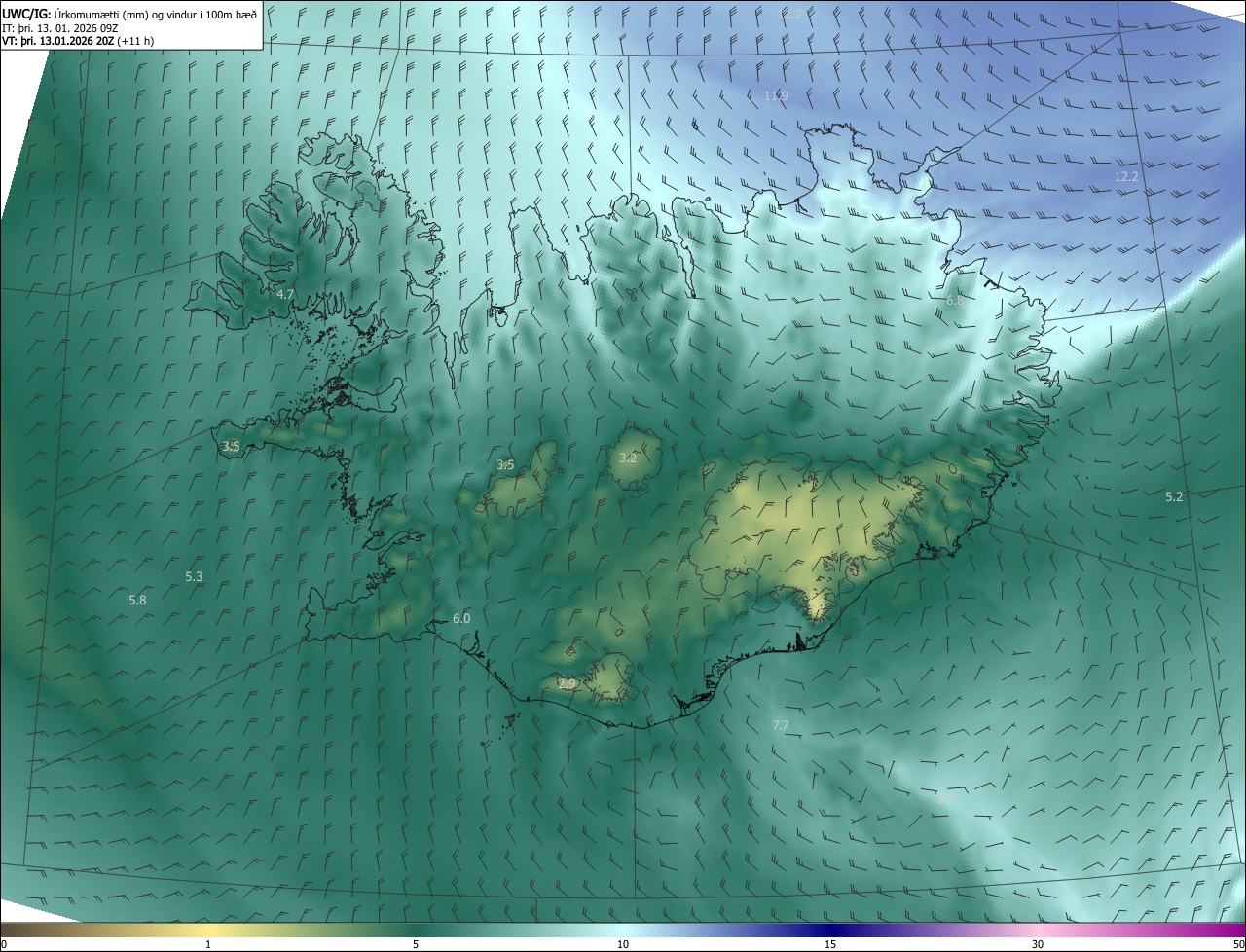
Task: Click the 2.9 value near Mýrdalsjökull
Action: 567,684
